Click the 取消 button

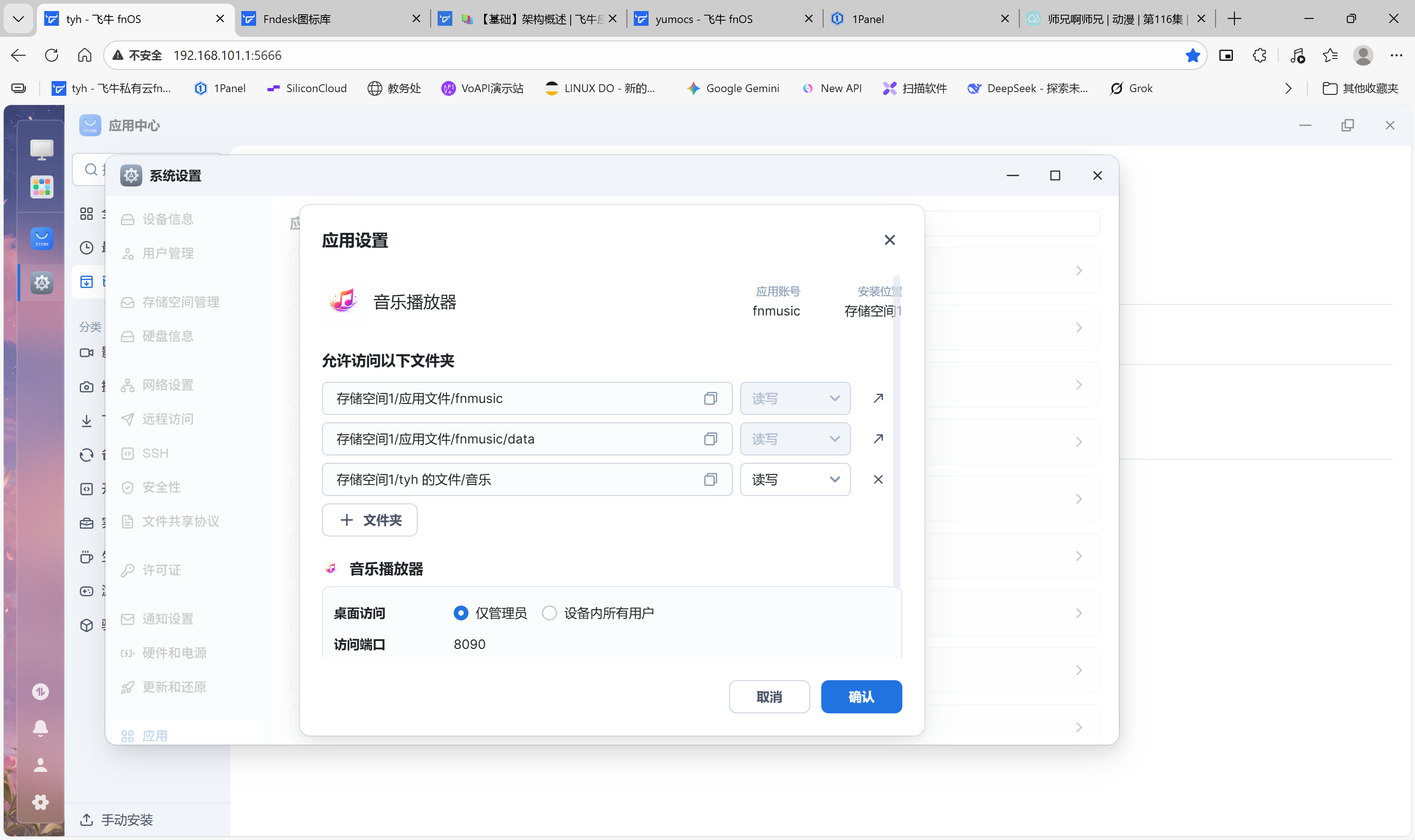[769, 697]
